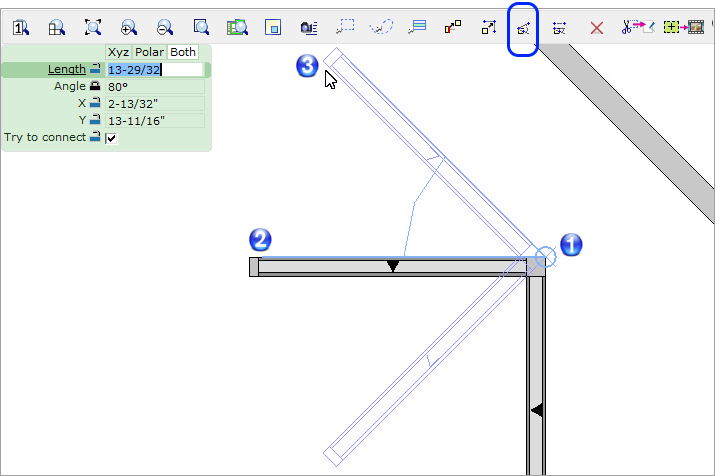Select the zoom window magnifier tool
The image size is (715, 476).
tap(201, 27)
